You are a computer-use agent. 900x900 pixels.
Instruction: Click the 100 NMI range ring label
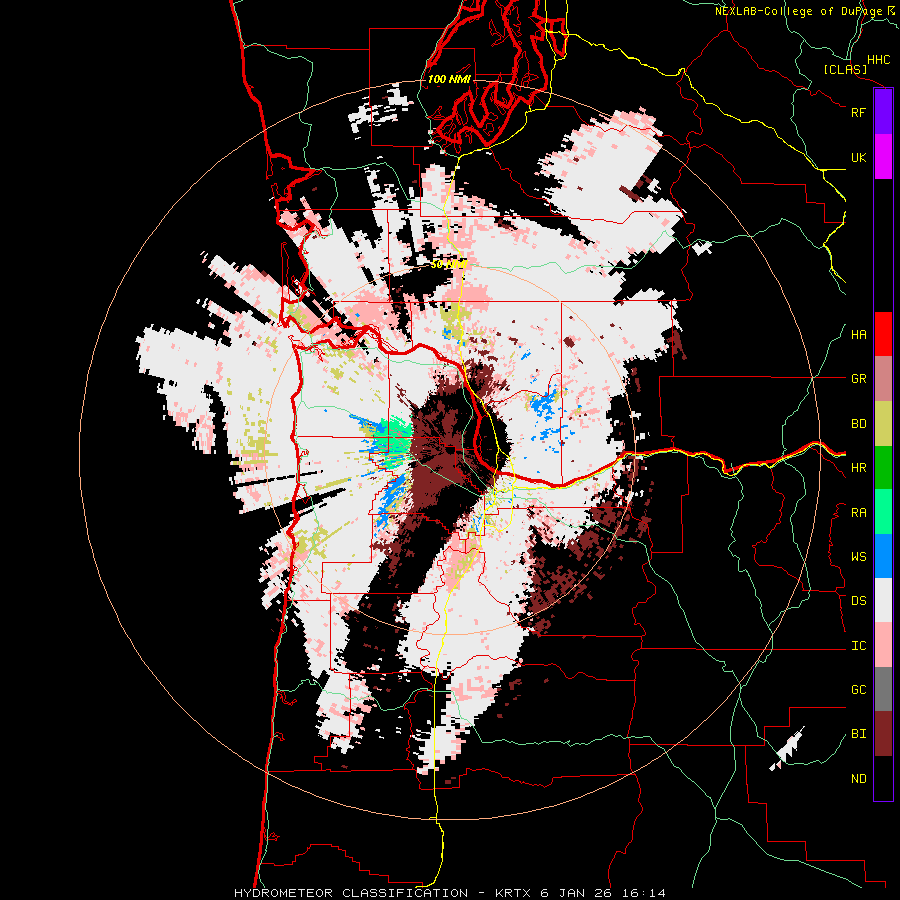[x=449, y=79]
